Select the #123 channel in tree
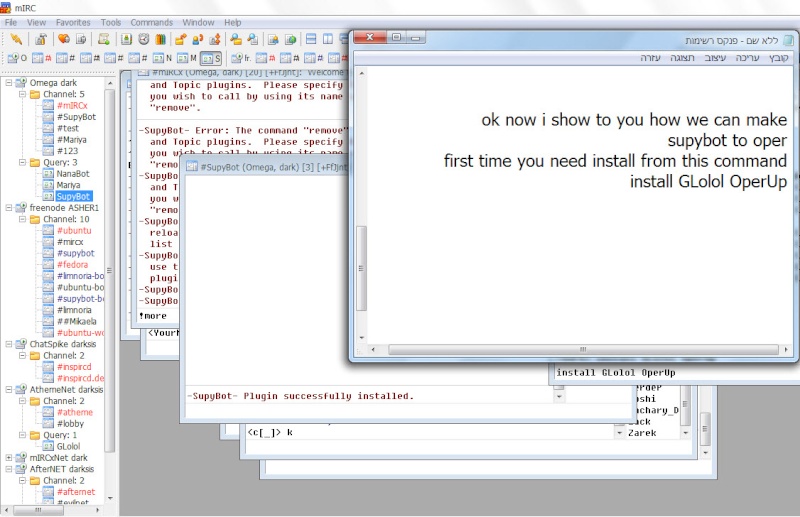The width and height of the screenshot is (800, 517). pos(67,151)
